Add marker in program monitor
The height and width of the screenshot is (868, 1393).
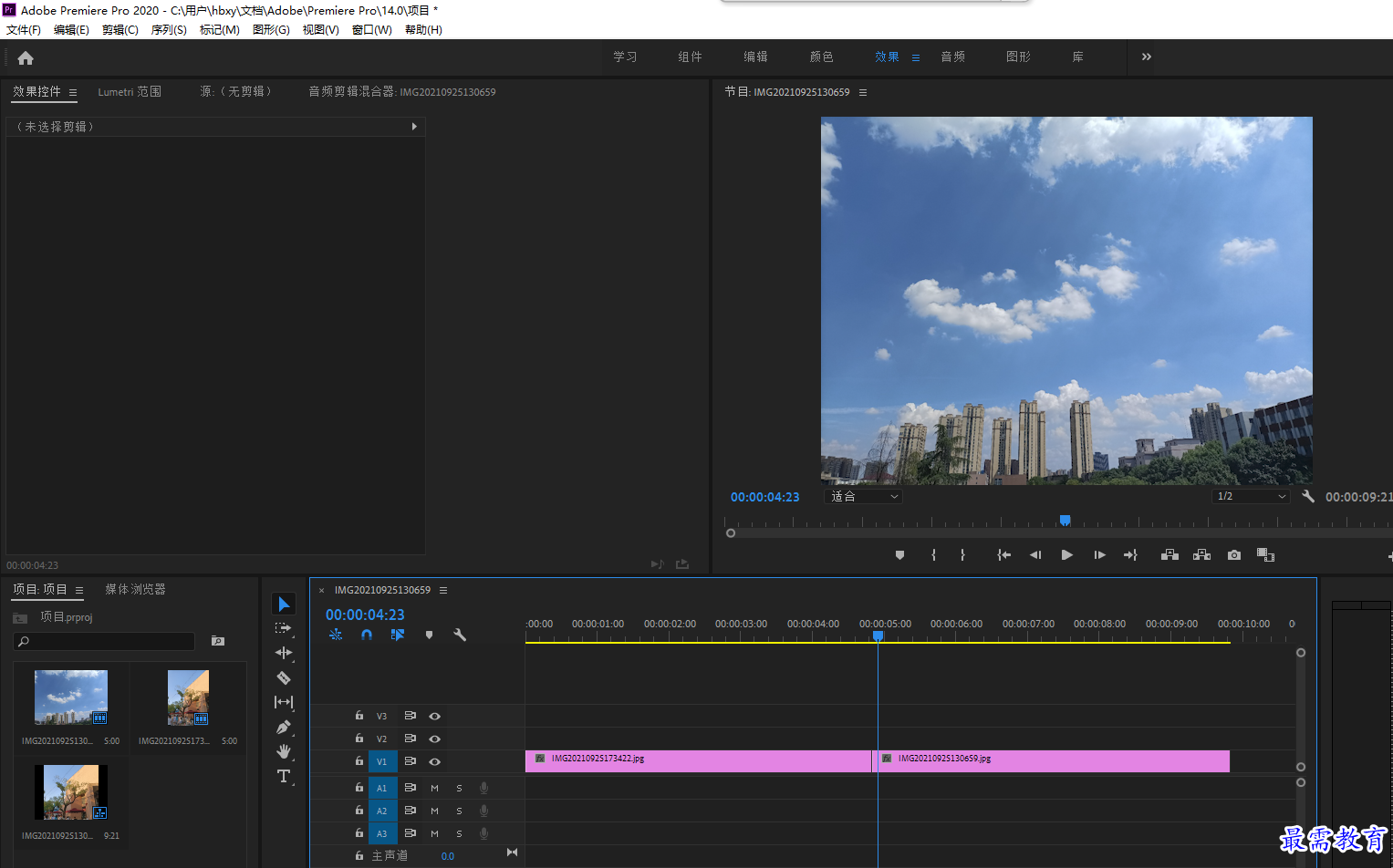[899, 554]
